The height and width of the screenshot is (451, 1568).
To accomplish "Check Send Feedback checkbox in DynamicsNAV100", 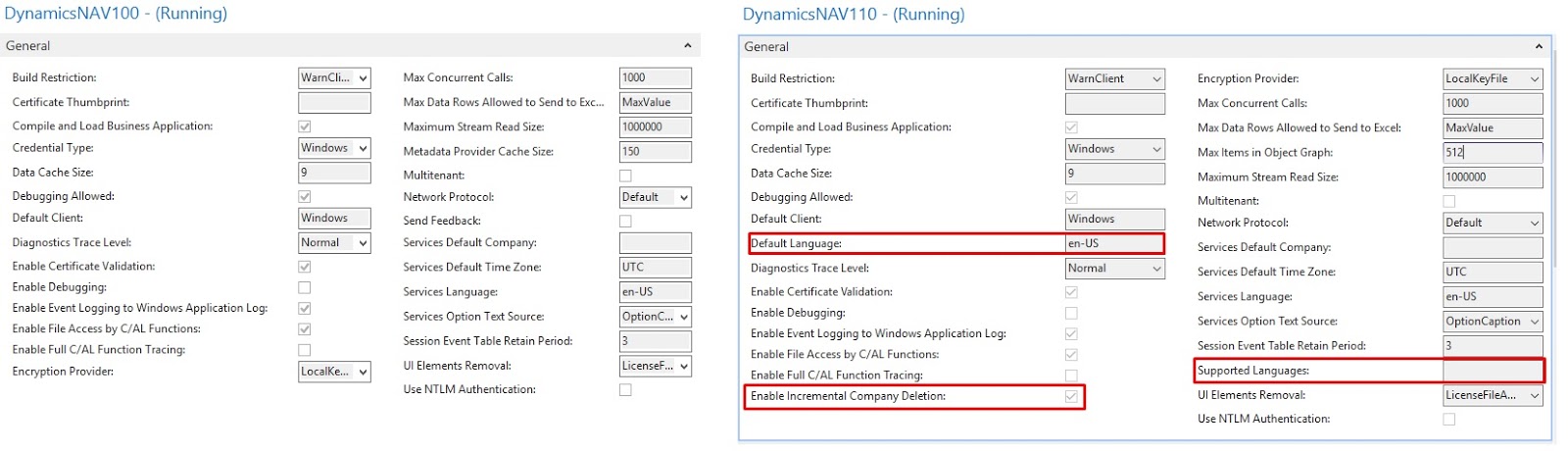I will [x=625, y=222].
